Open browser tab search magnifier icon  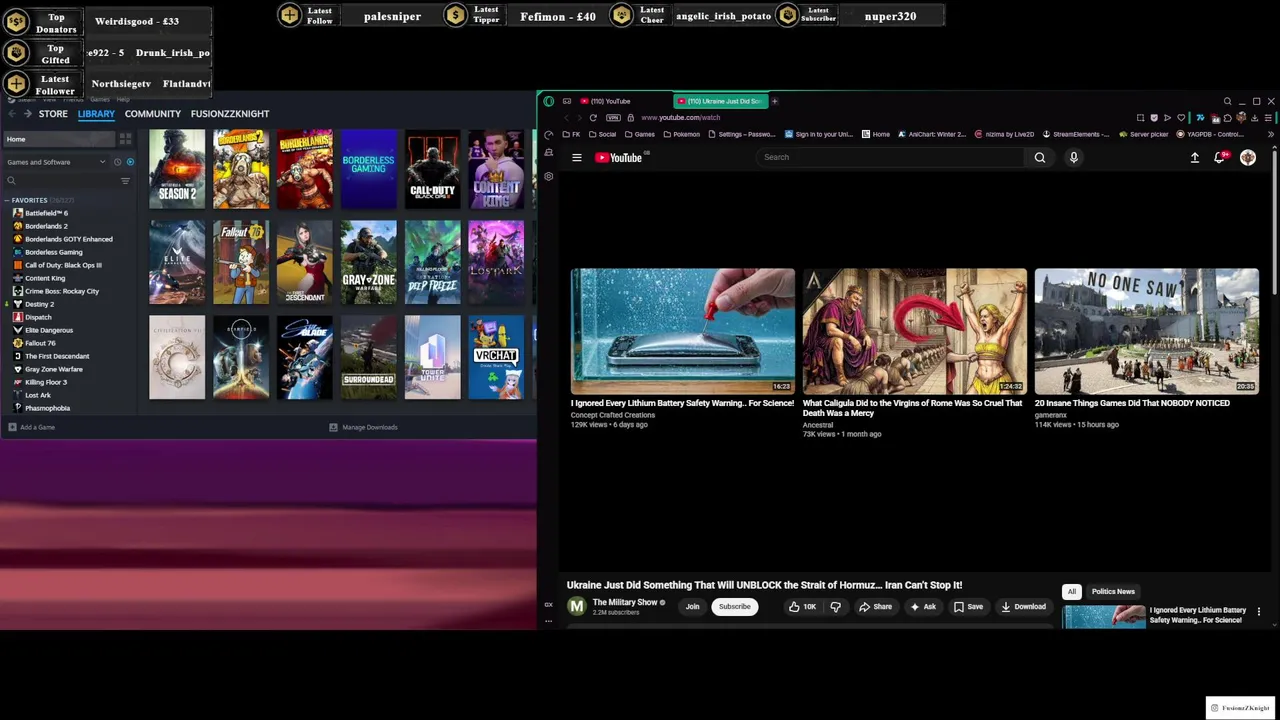tap(1227, 101)
